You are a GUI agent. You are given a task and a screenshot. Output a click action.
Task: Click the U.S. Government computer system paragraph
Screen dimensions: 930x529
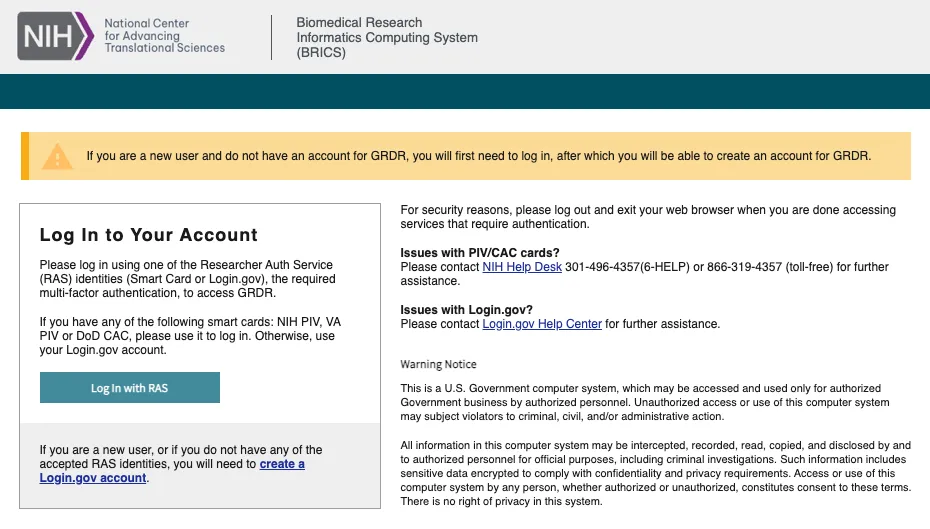[644, 402]
